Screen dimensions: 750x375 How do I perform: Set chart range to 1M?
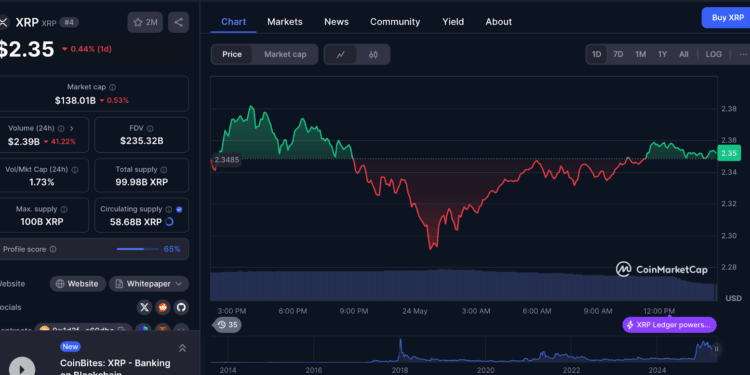(x=640, y=55)
